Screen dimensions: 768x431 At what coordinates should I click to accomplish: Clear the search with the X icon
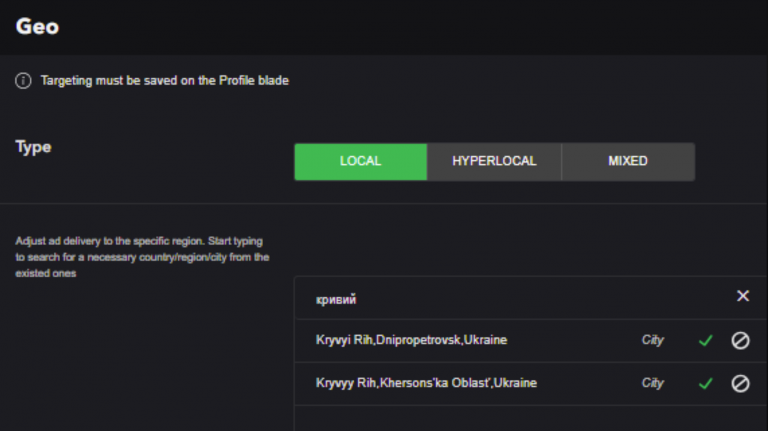click(x=743, y=296)
